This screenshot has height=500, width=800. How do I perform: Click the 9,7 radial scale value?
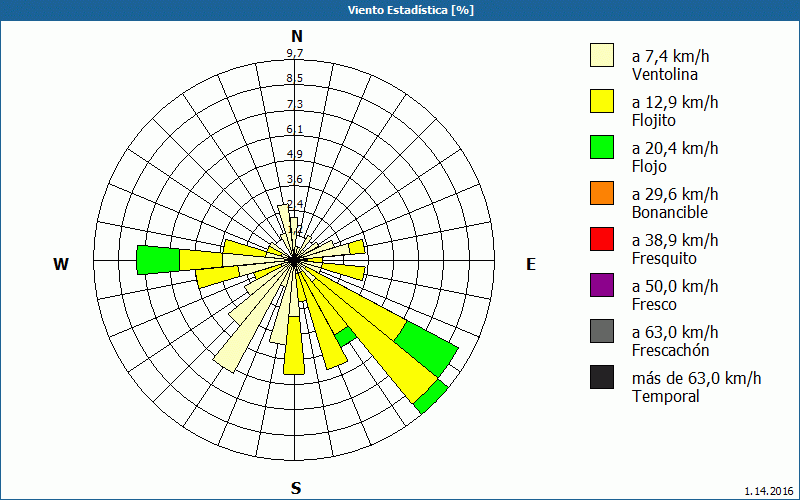[x=295, y=53]
